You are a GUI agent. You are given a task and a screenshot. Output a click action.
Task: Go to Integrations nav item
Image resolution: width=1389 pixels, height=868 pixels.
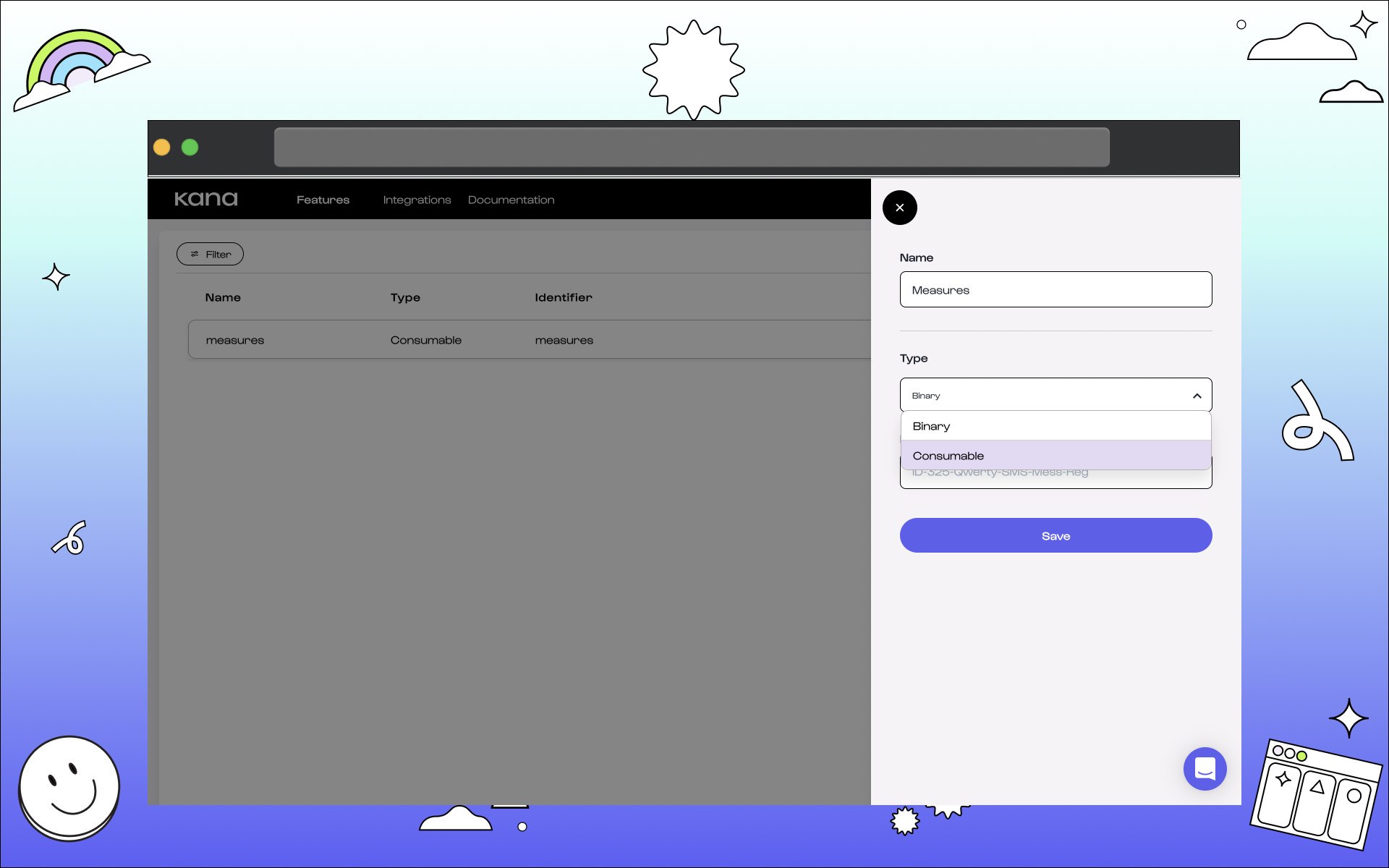[417, 200]
